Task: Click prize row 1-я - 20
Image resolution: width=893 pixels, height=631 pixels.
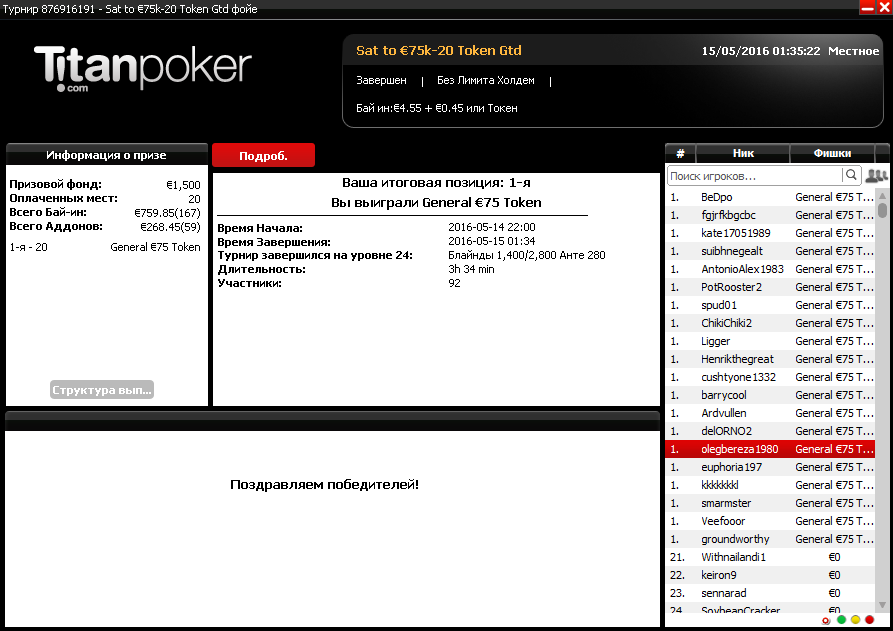Action: pos(105,247)
